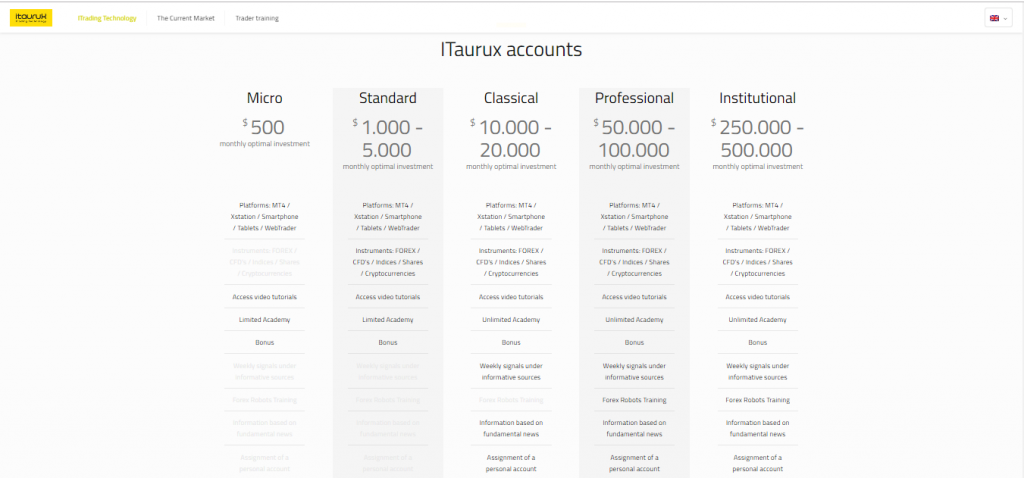1024x478 pixels.
Task: Click Access video tutorials under Institutional
Action: (x=758, y=297)
